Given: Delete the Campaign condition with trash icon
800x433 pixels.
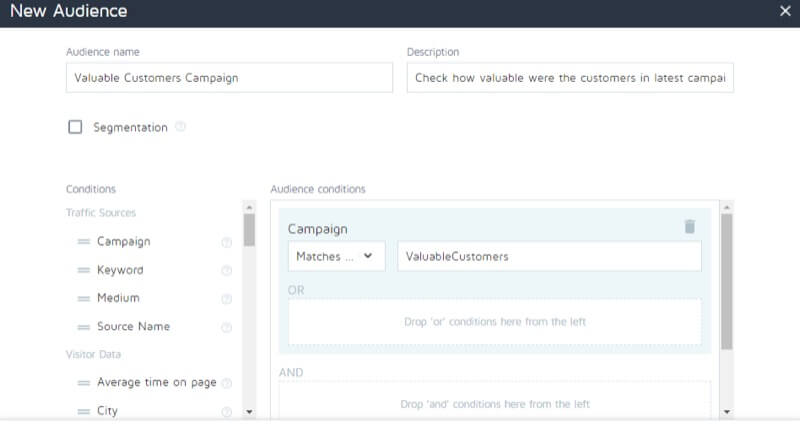Looking at the screenshot, I should point(689,227).
